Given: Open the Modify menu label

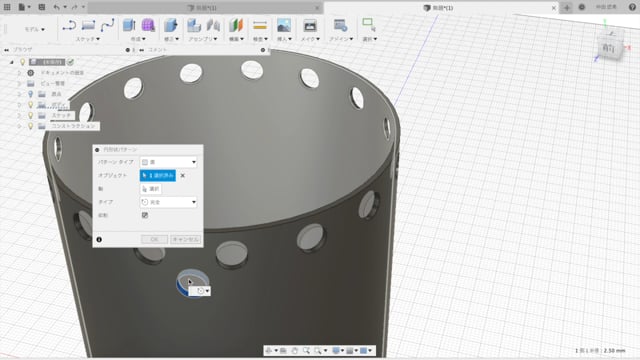Looking at the screenshot, I should pos(171,39).
